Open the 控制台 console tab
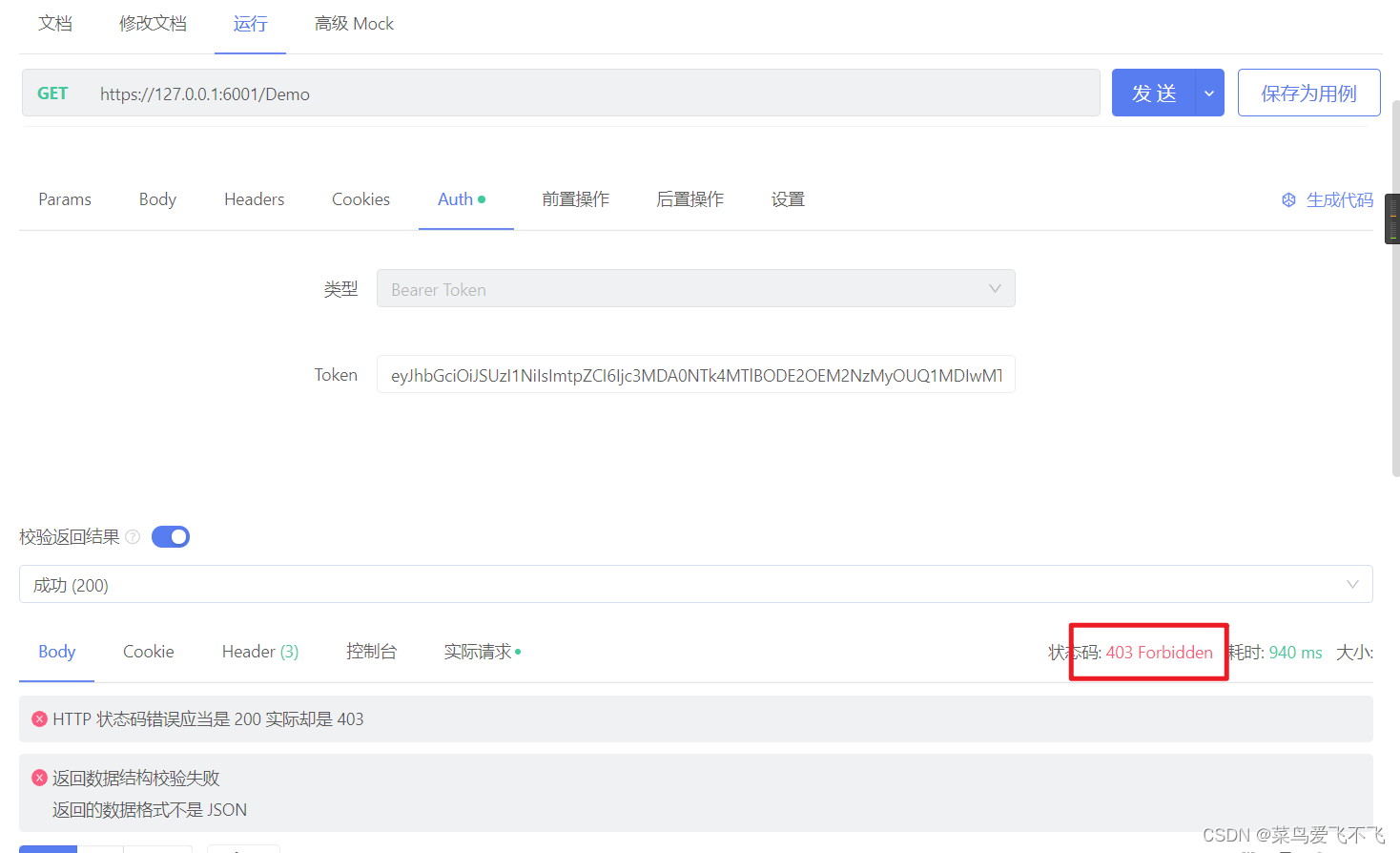Viewport: 1400px width, 853px height. (x=371, y=652)
